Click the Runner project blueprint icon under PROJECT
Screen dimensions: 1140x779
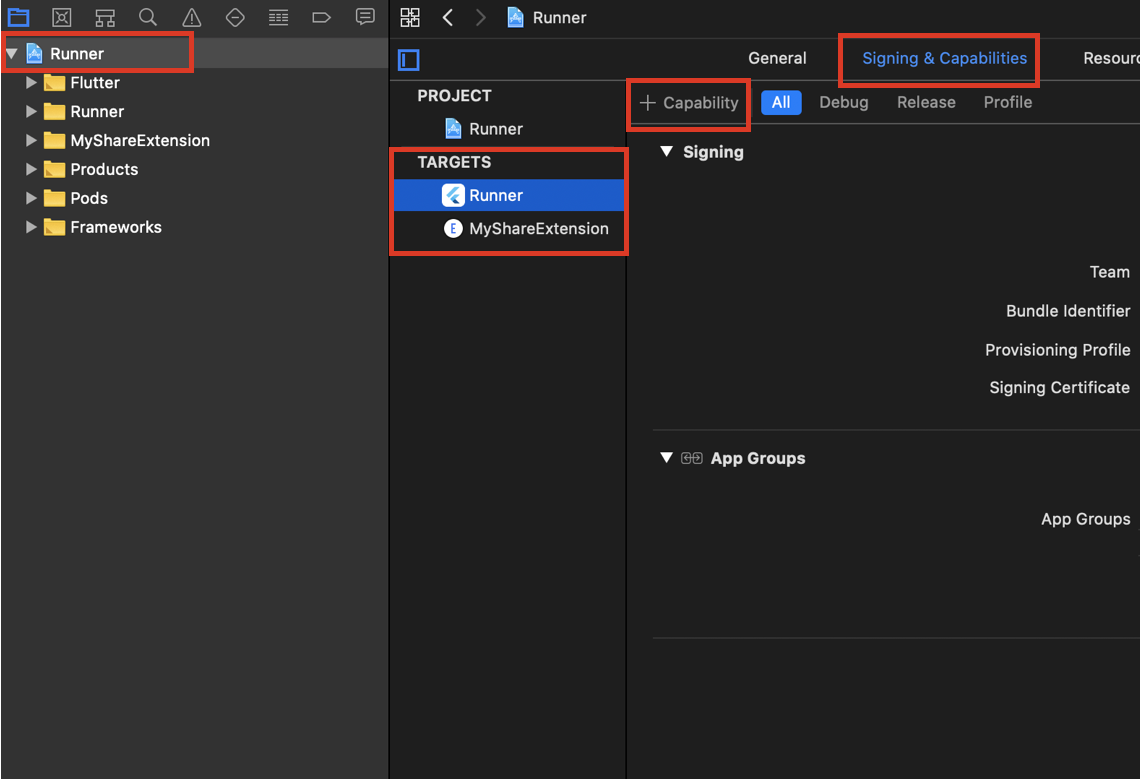[x=453, y=129]
